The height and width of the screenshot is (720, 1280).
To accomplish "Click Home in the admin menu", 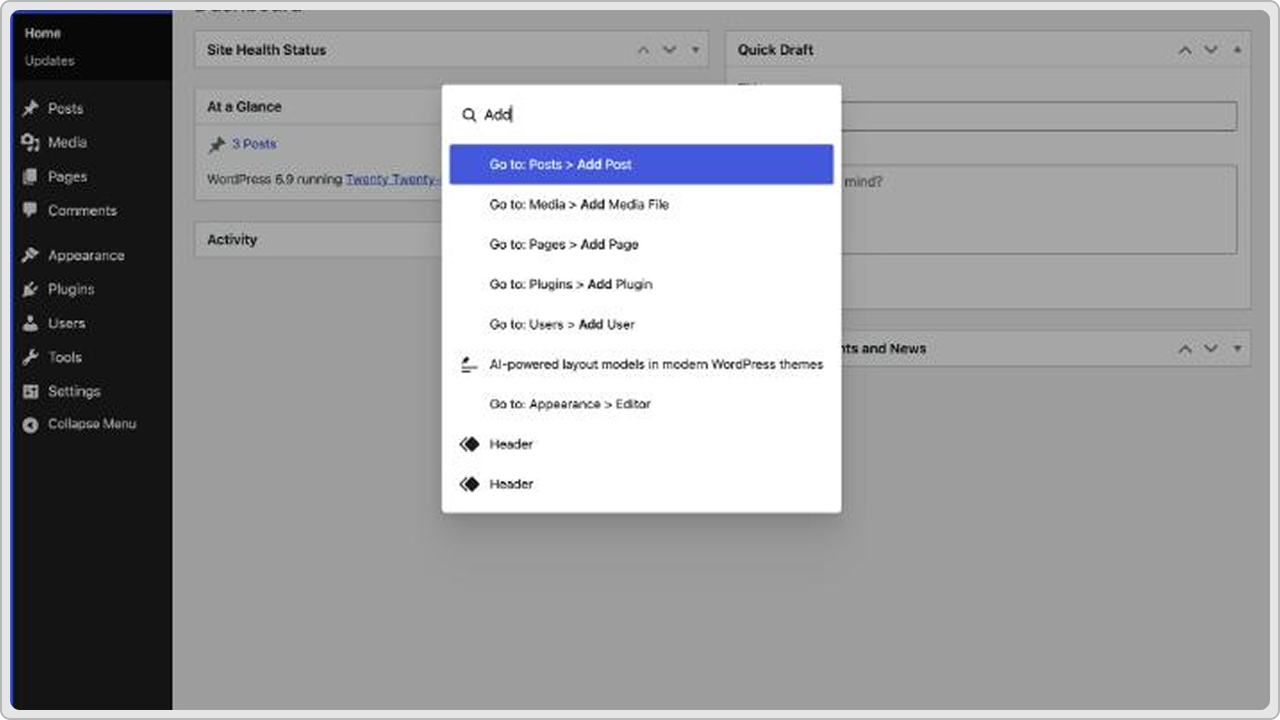I will tap(43, 32).
